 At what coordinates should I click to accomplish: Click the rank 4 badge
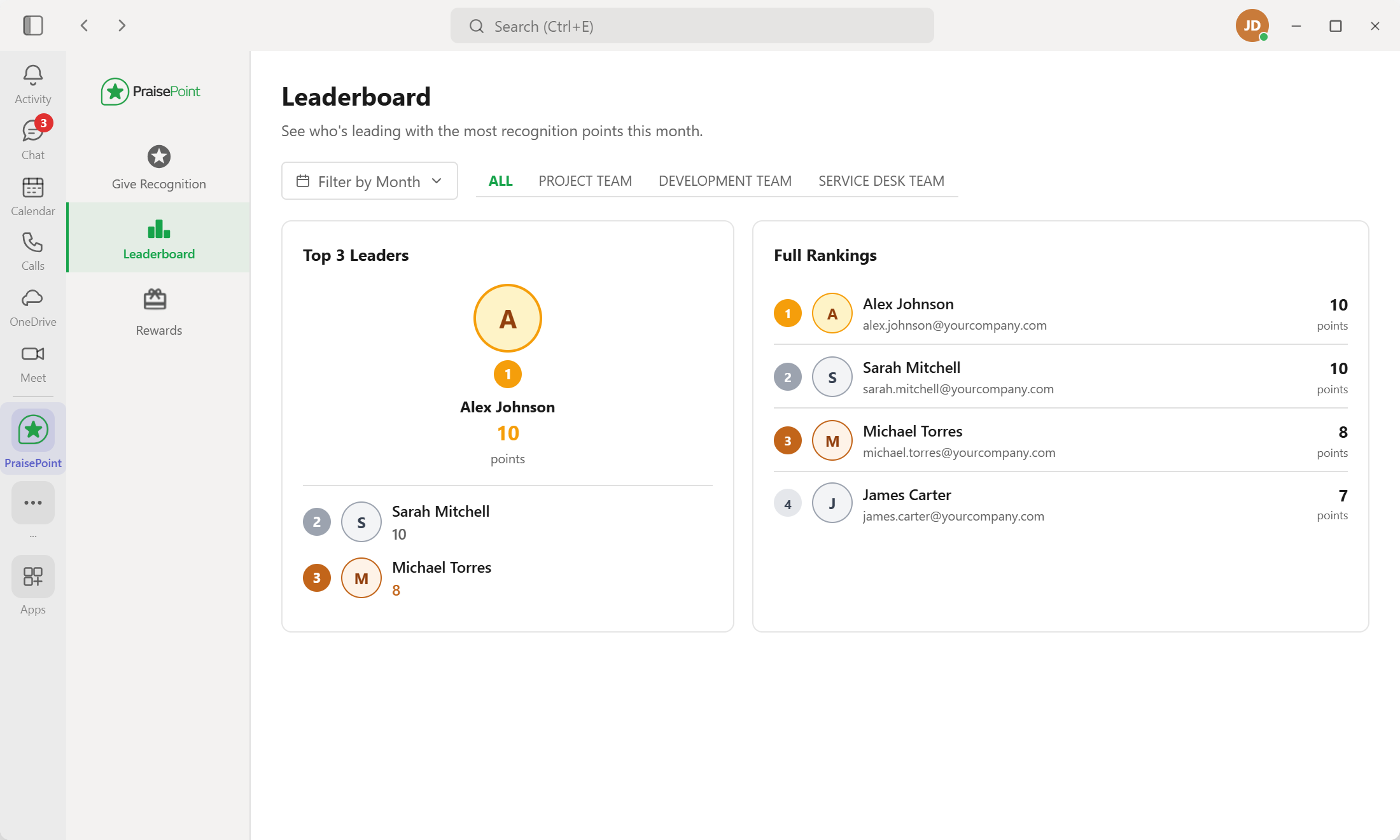(788, 503)
